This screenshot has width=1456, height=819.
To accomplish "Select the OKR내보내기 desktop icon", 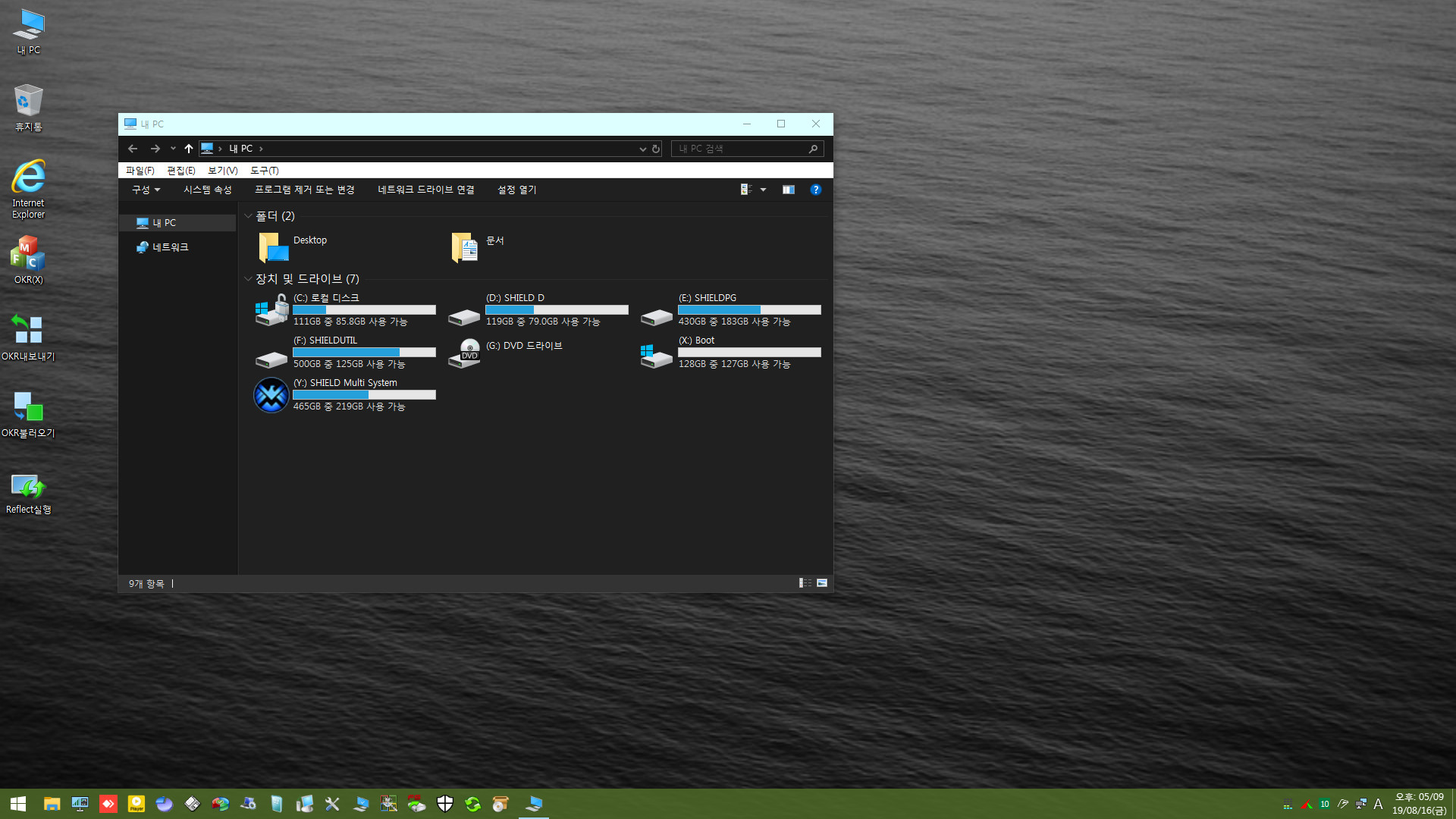I will [29, 337].
